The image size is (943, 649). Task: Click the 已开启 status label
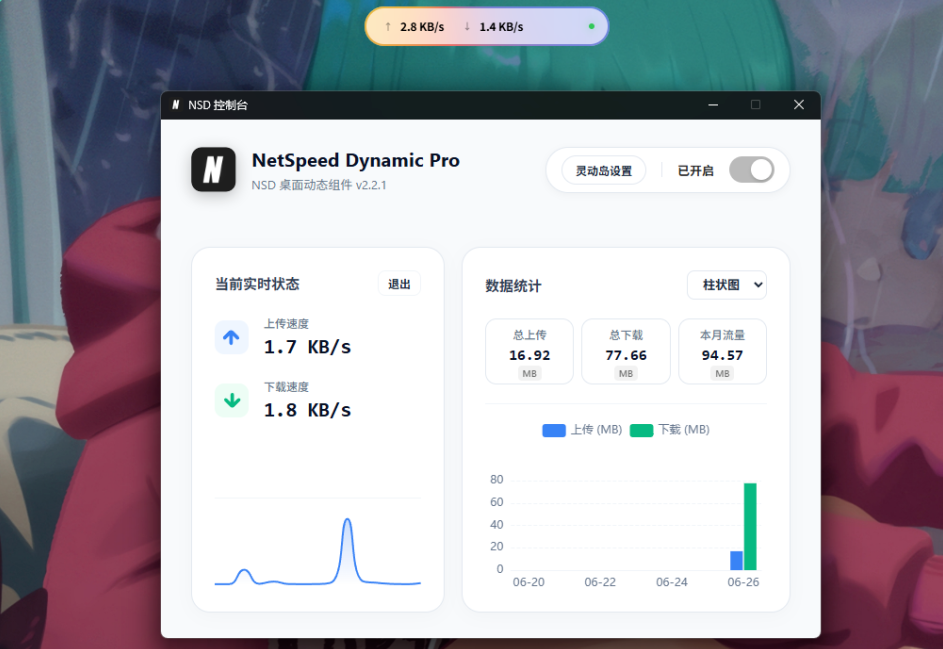coord(695,171)
